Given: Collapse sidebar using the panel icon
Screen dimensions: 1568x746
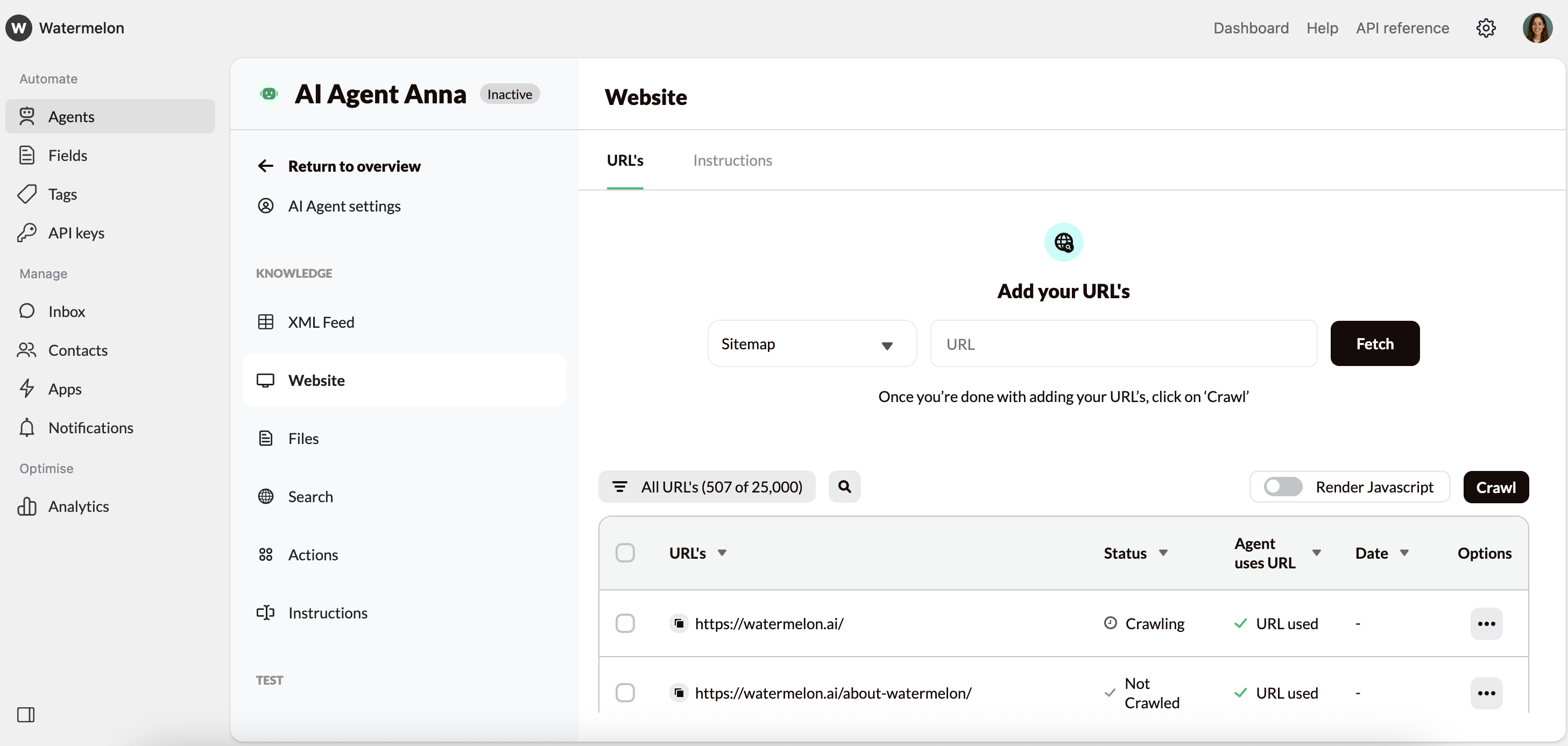Looking at the screenshot, I should [x=26, y=714].
